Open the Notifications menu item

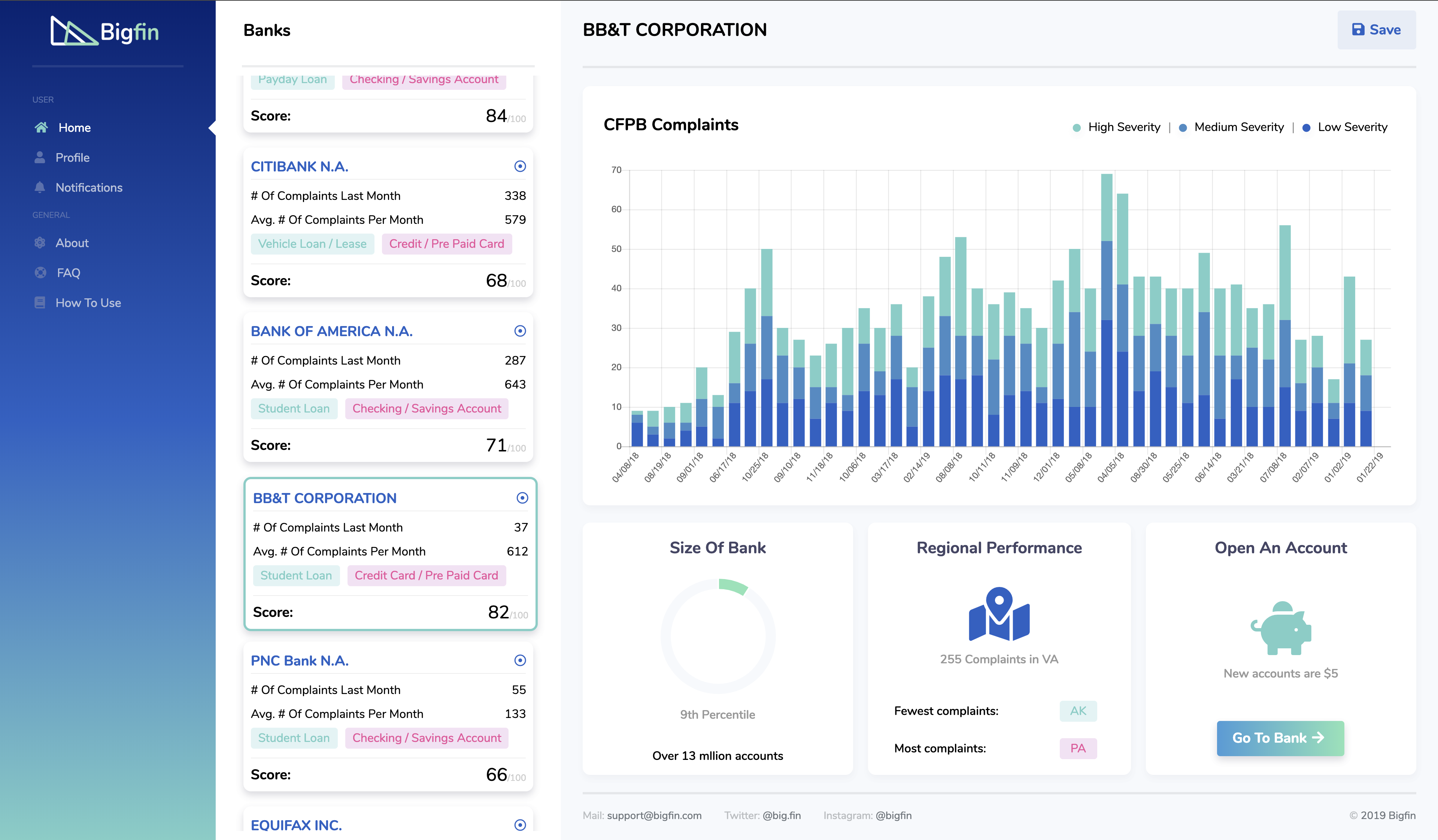click(88, 188)
